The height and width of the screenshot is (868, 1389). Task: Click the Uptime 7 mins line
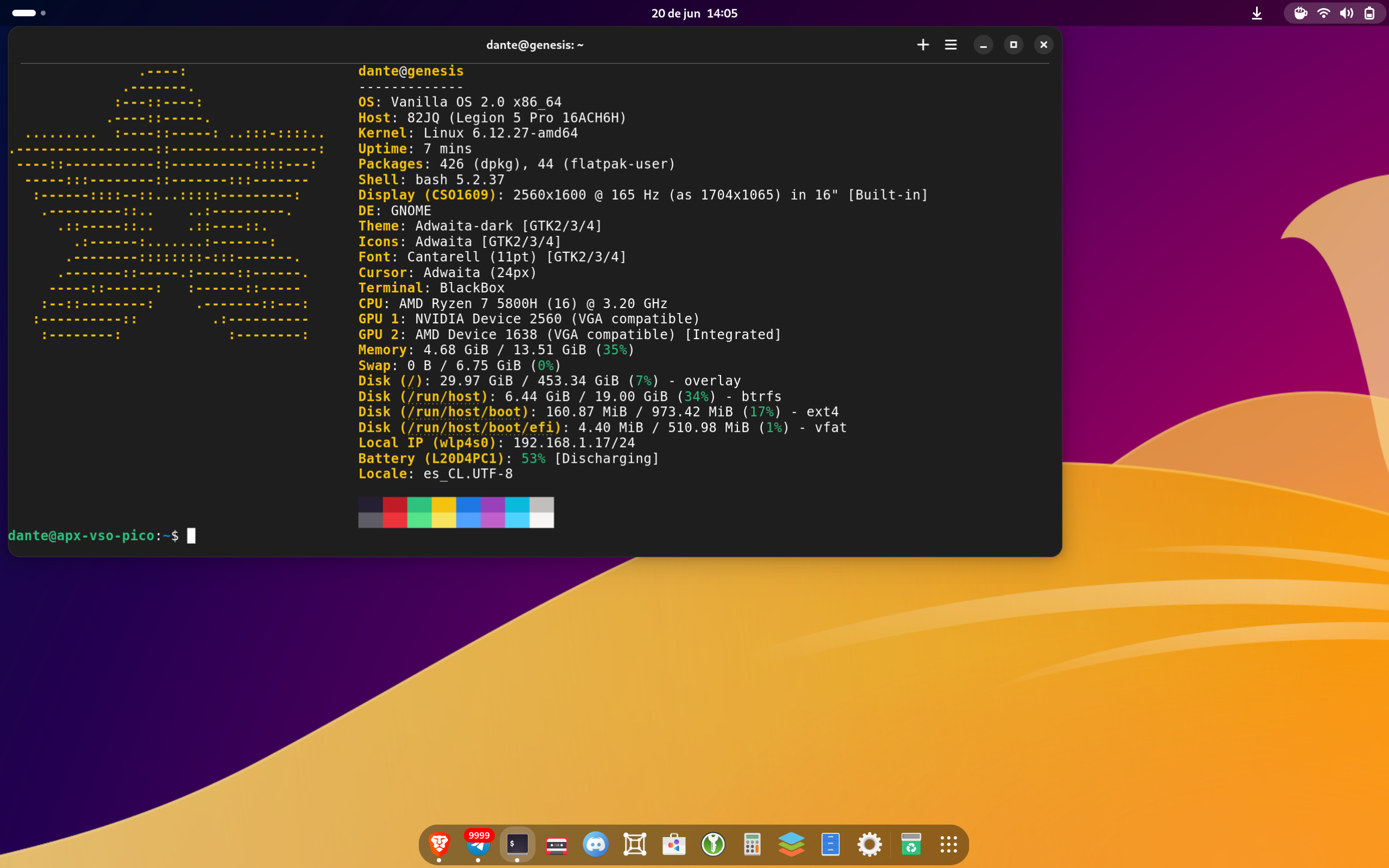pyautogui.click(x=415, y=149)
